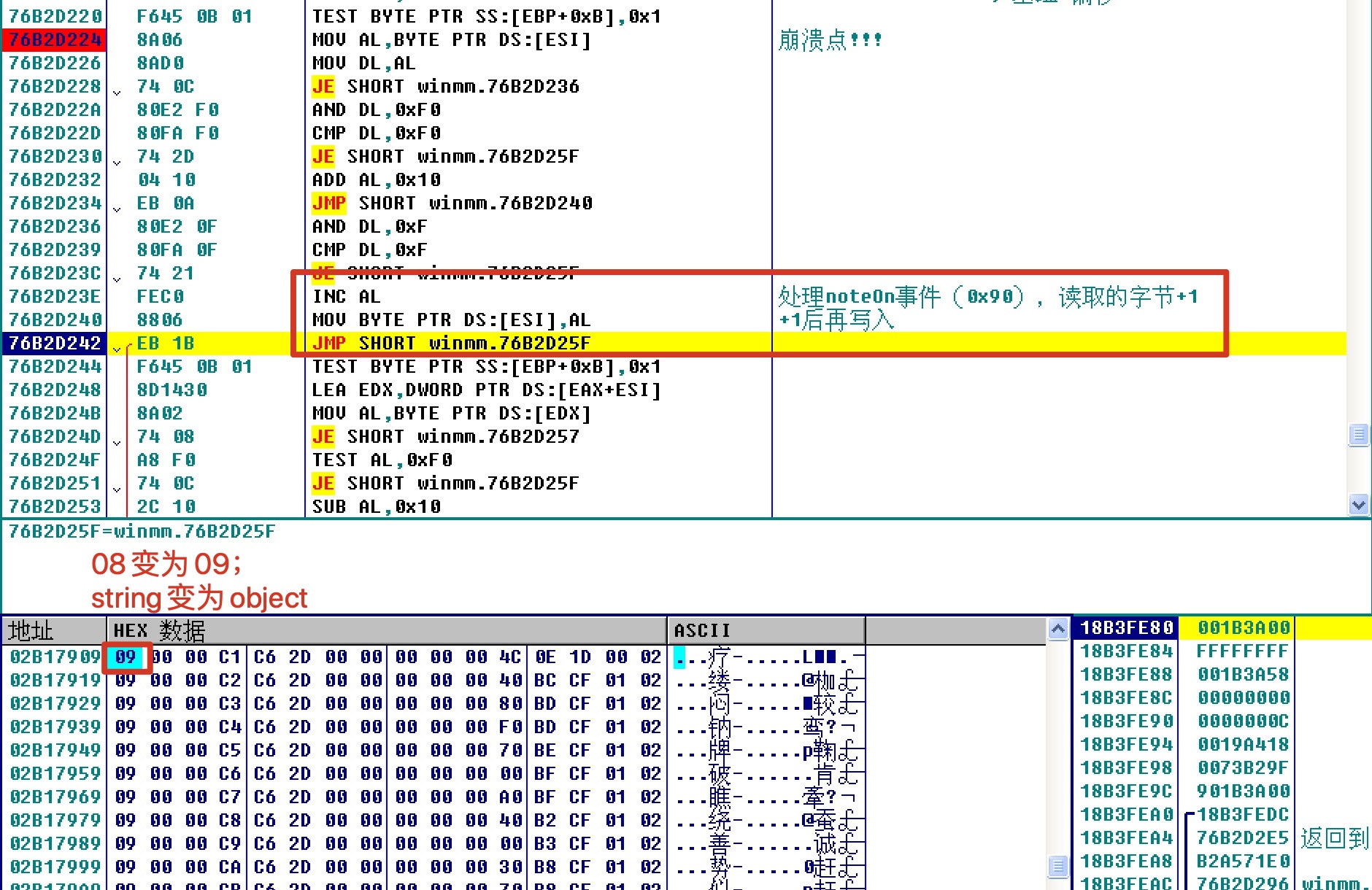Select address 76B2D220 in disassembly
This screenshot has height=890, width=1372.
click(55, 16)
